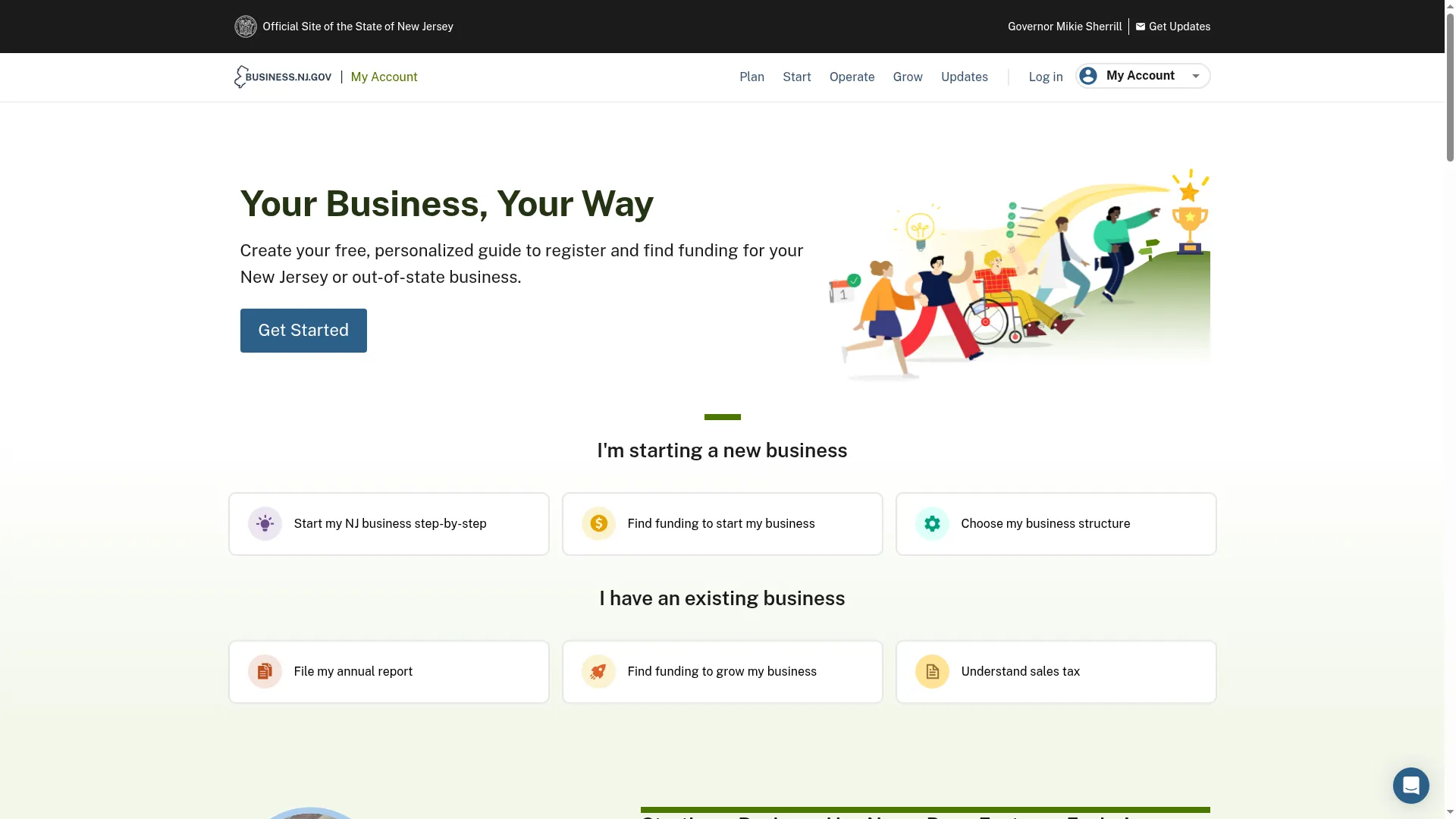Open the Operate menu item

852,77
